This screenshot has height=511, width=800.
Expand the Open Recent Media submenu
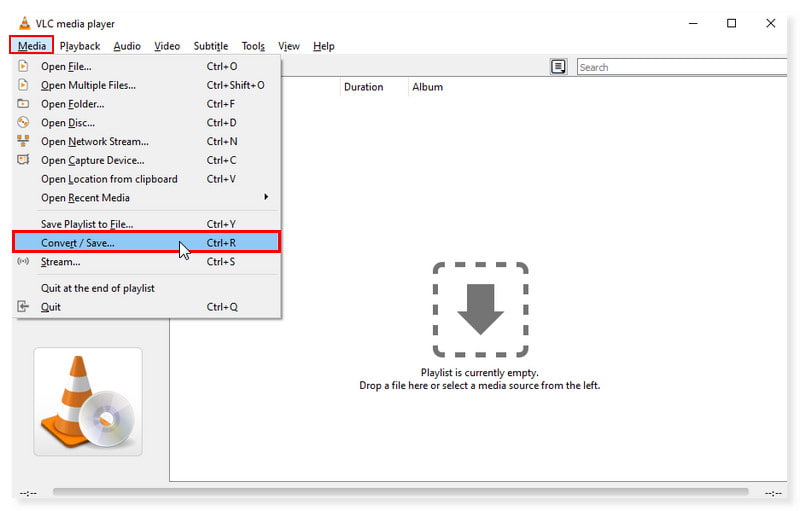[x=265, y=198]
